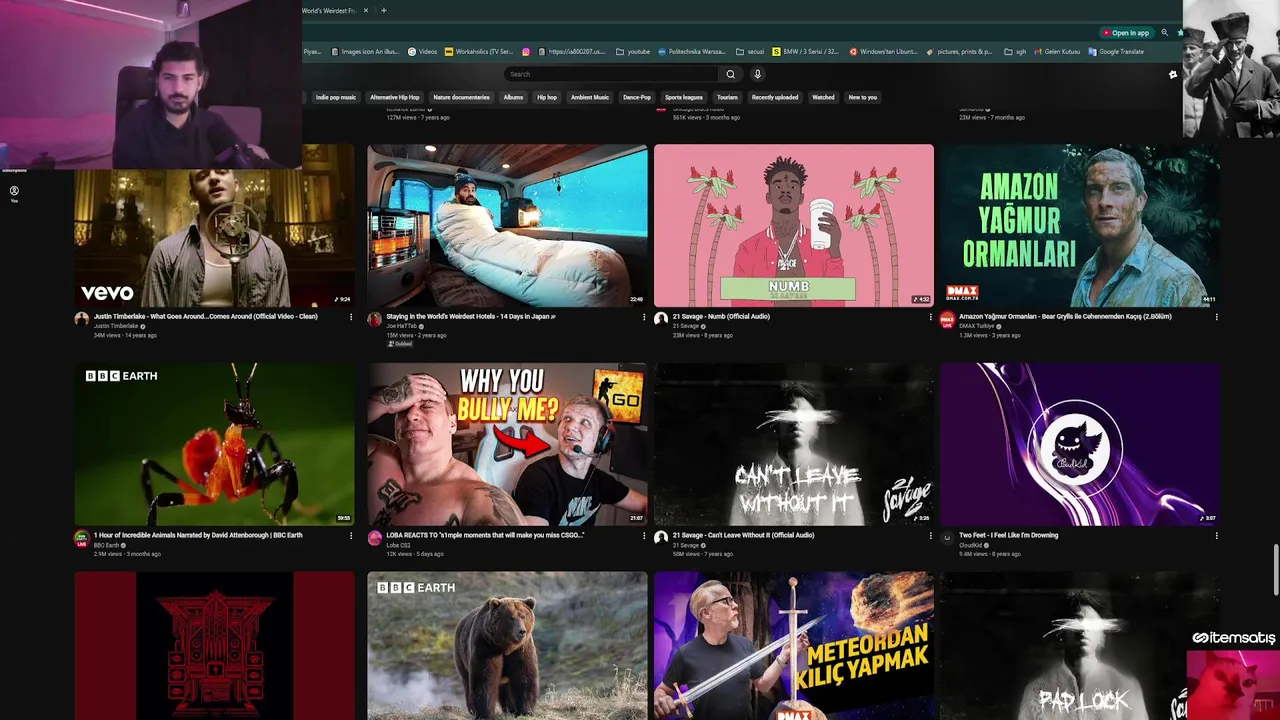Select the Sports leagues chip
Viewport: 1280px width, 720px height.
coord(684,97)
